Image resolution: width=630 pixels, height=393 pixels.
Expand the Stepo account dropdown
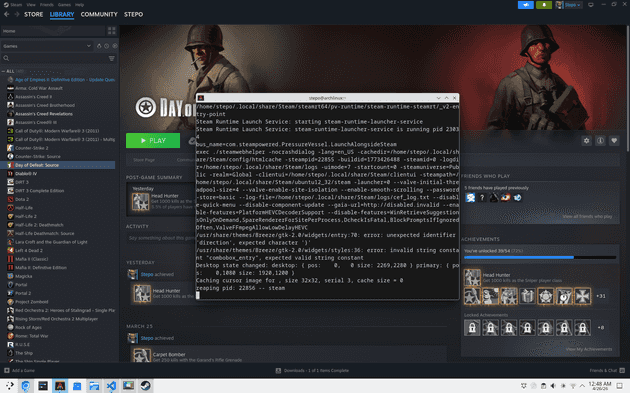point(569,5)
